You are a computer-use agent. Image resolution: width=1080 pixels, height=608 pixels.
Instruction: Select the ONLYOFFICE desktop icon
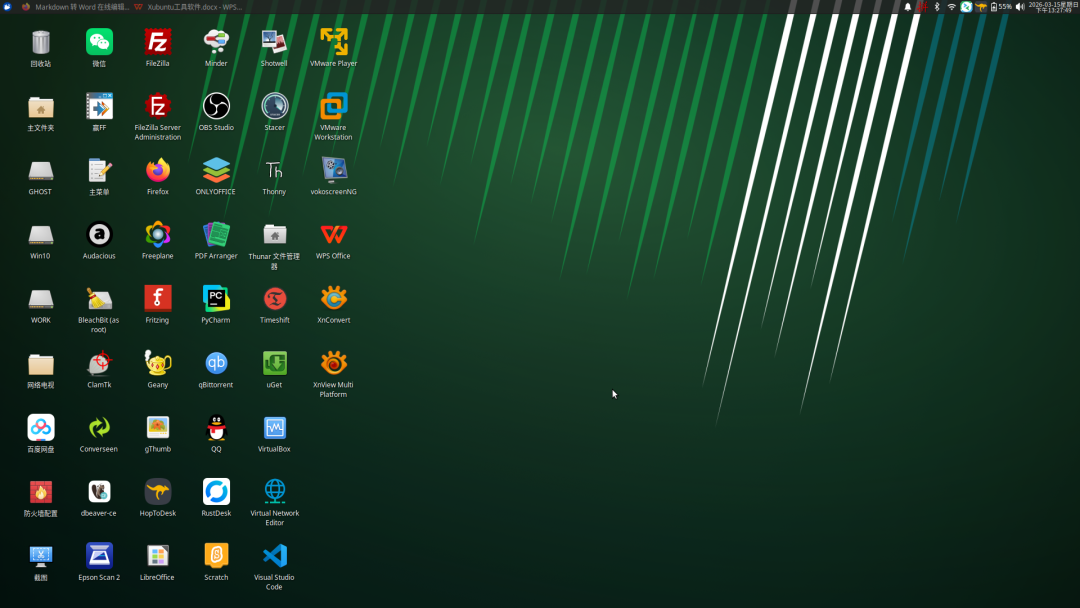[216, 177]
